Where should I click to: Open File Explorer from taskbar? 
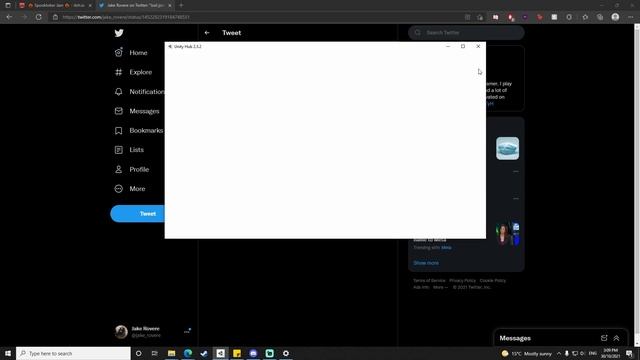point(171,353)
